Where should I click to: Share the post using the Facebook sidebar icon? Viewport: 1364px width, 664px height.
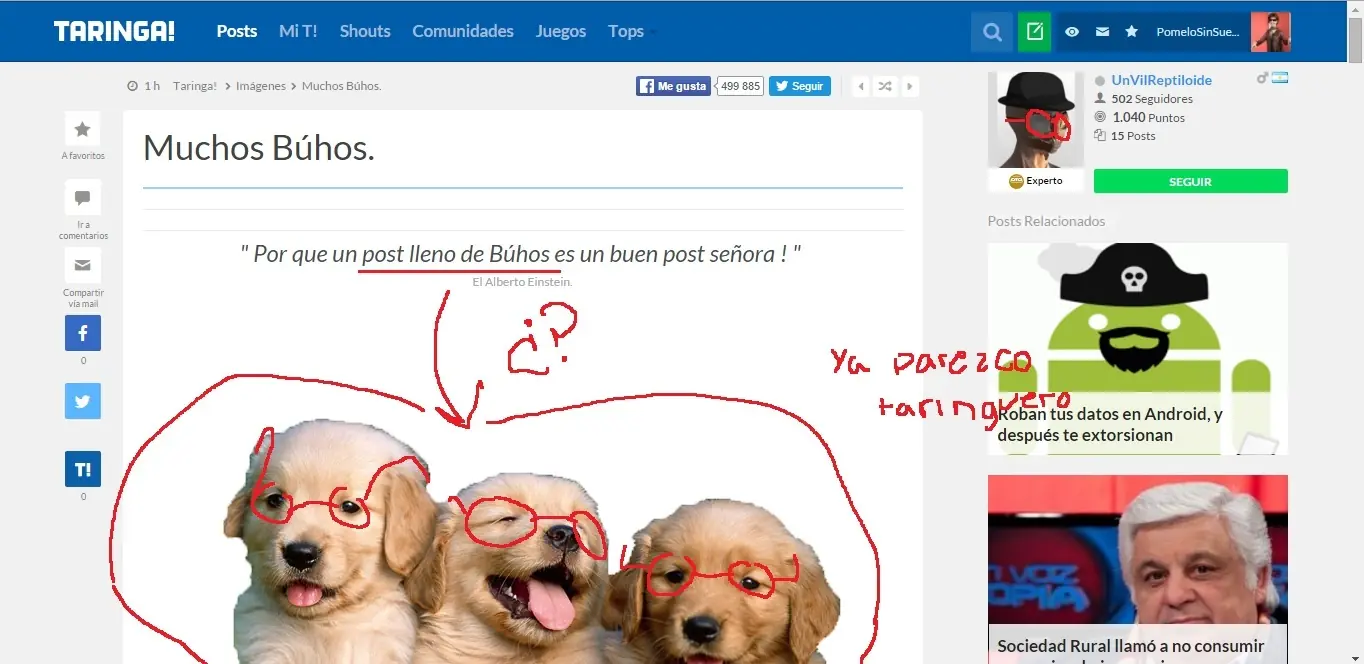click(82, 333)
